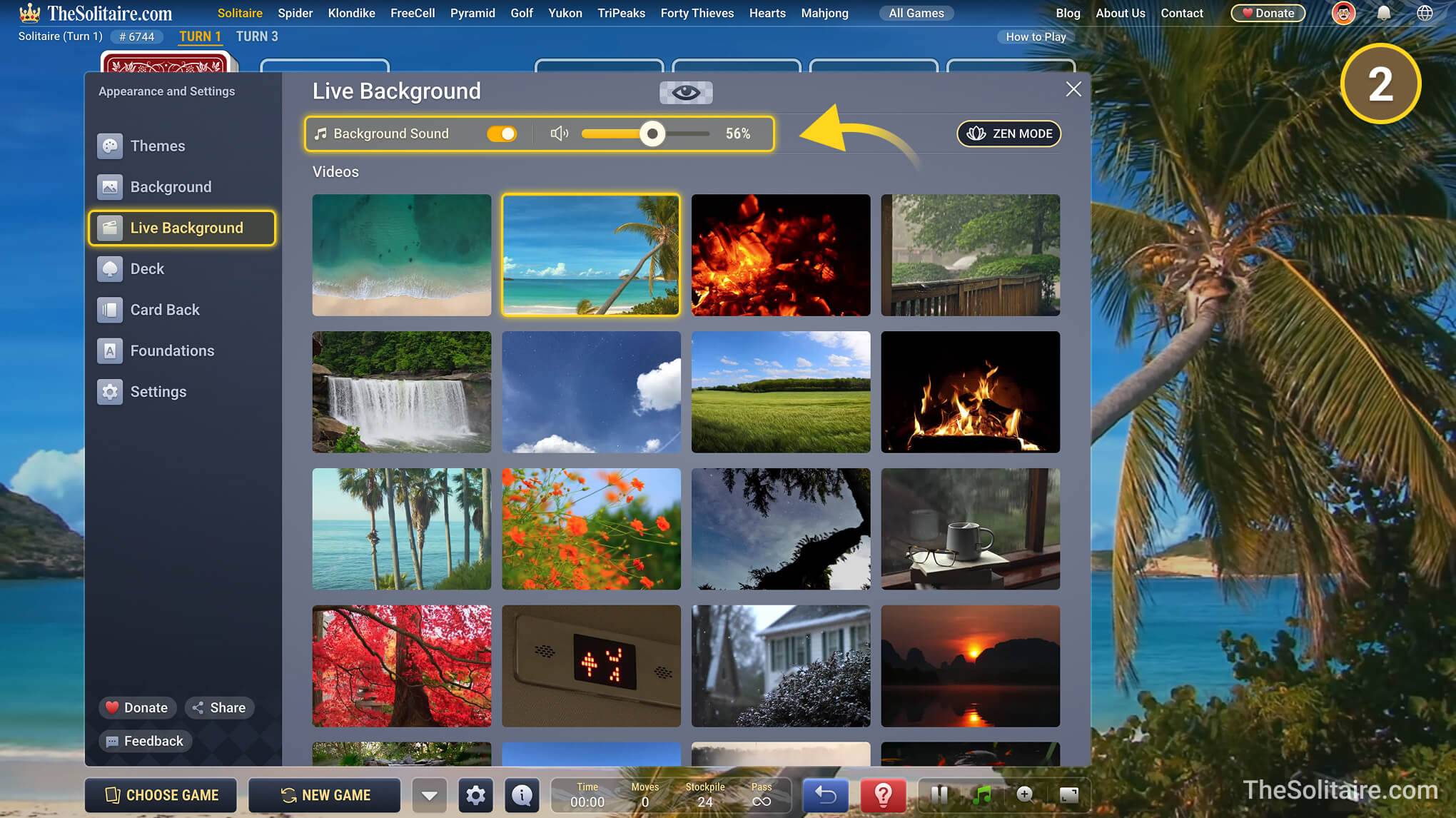Click the zoom in magnifier icon
Viewport: 1456px width, 818px height.
1025,795
